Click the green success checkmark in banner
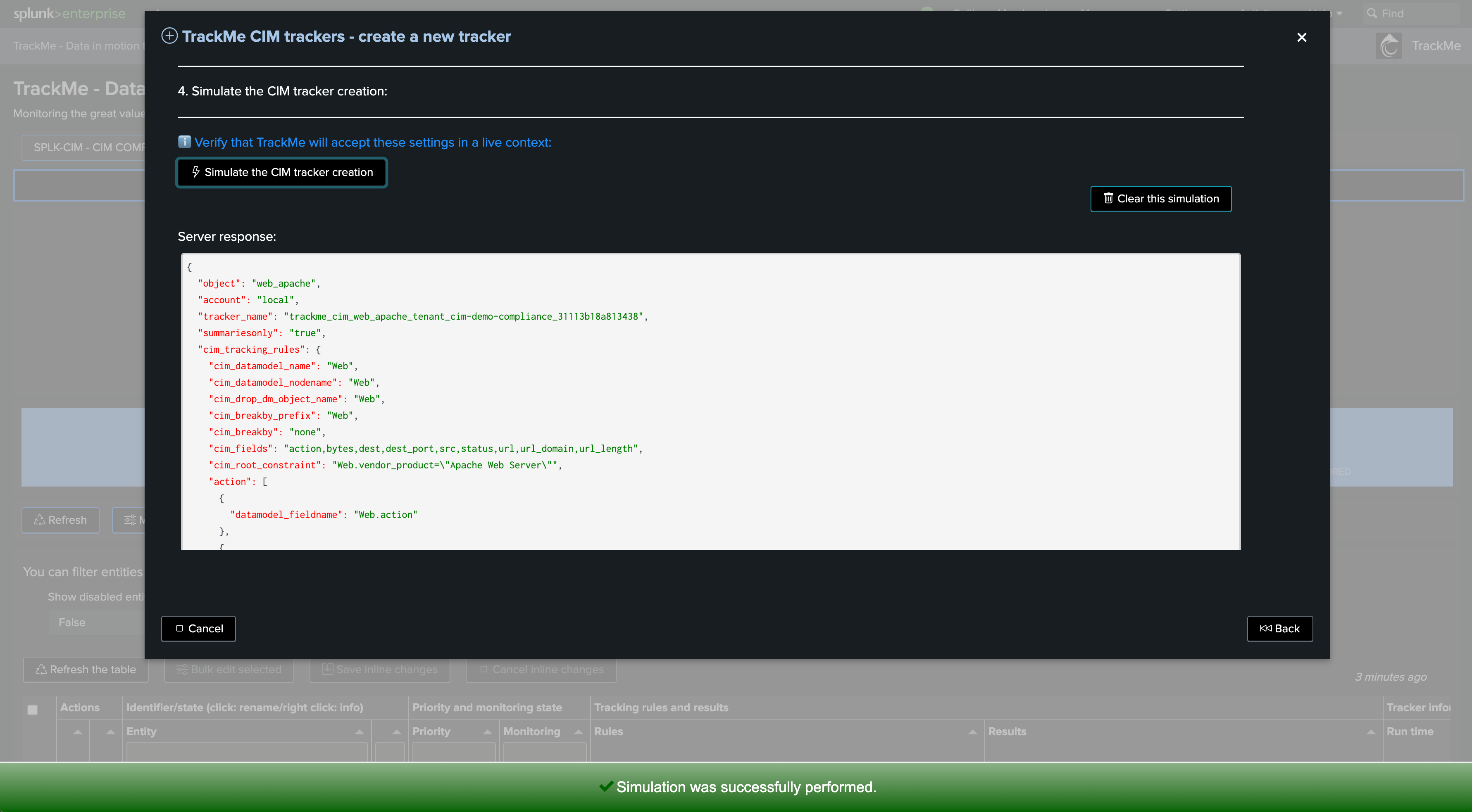Image resolution: width=1472 pixels, height=812 pixels. click(606, 786)
